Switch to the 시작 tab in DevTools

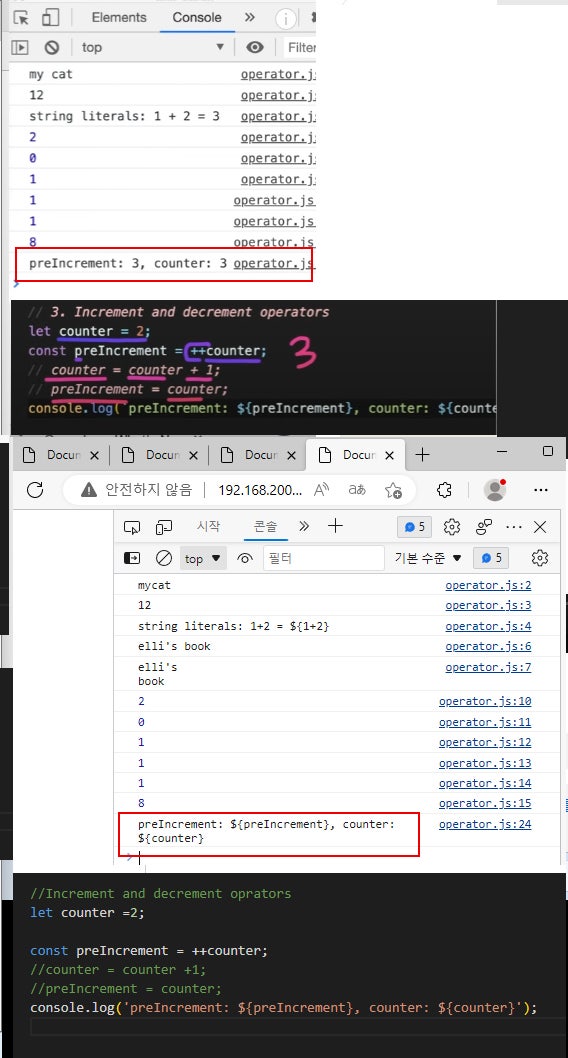click(208, 526)
